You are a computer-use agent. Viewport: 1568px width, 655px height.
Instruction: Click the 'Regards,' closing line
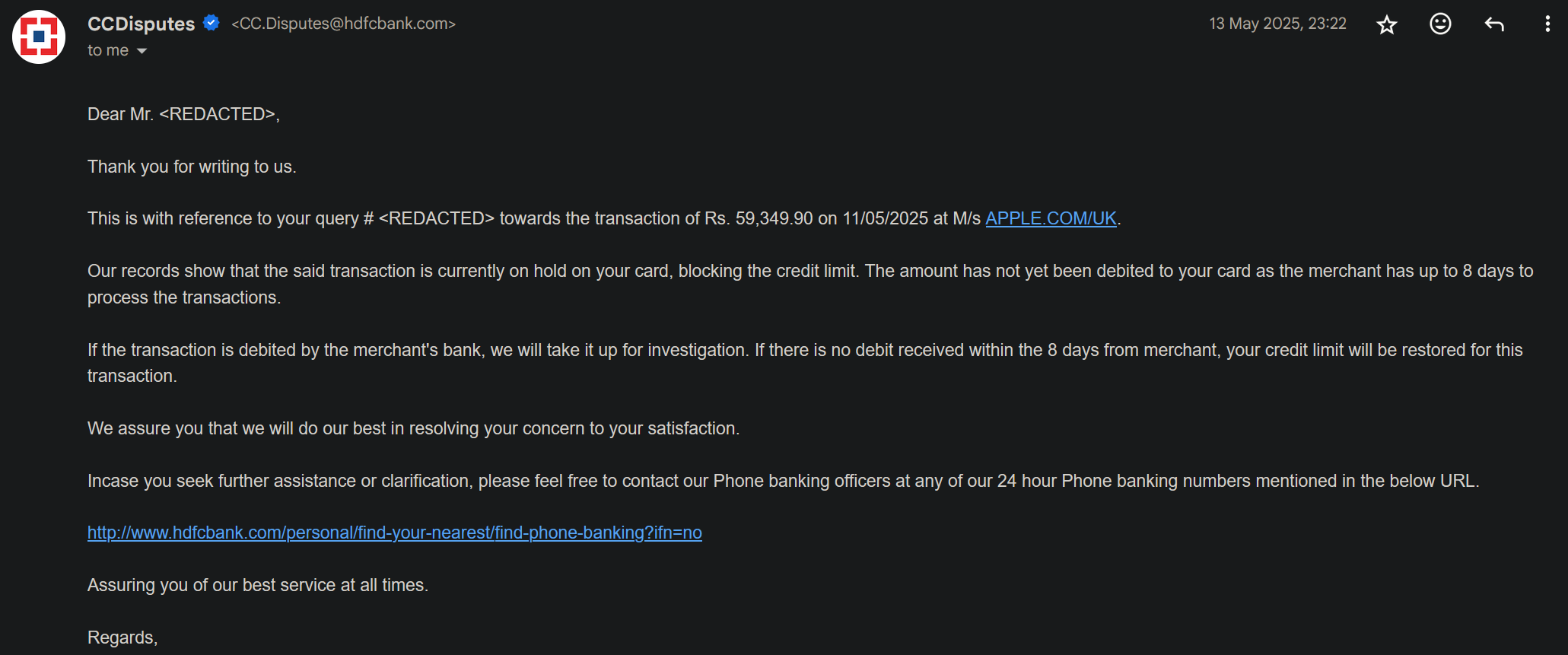tap(122, 638)
